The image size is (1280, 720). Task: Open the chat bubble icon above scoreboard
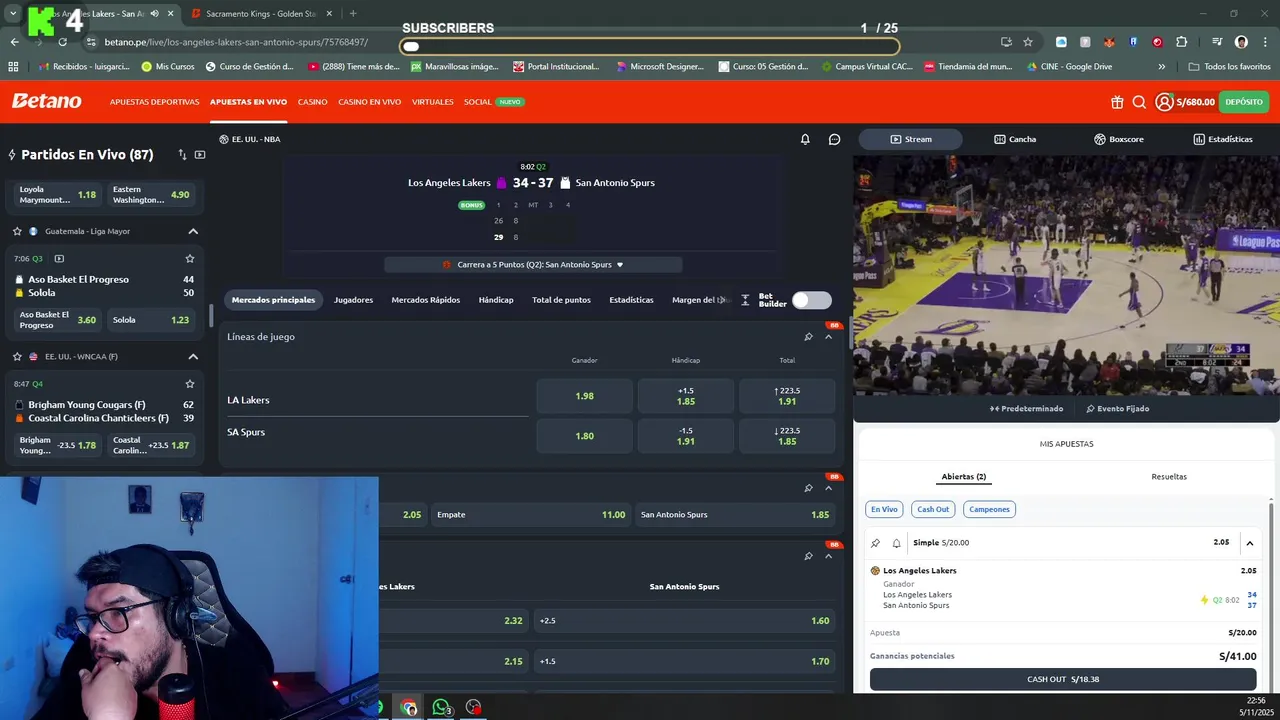[x=835, y=139]
